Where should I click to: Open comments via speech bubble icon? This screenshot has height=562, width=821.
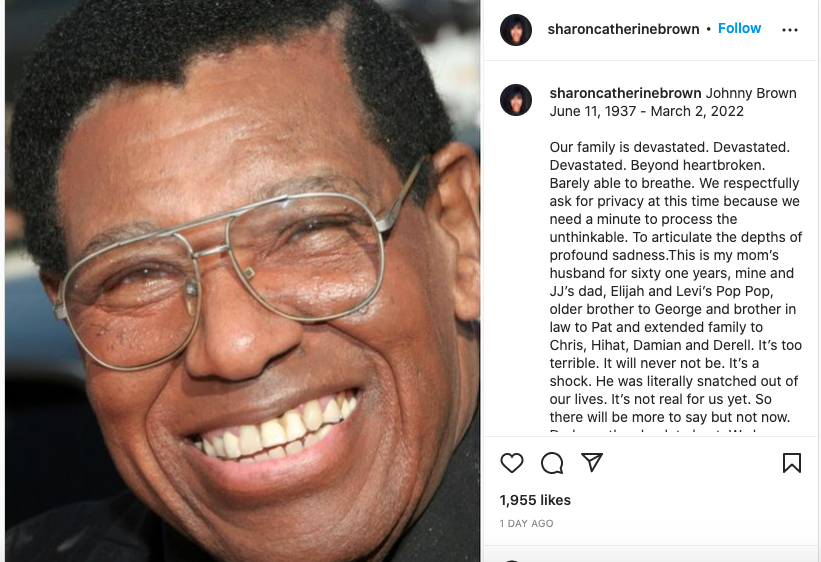[552, 463]
